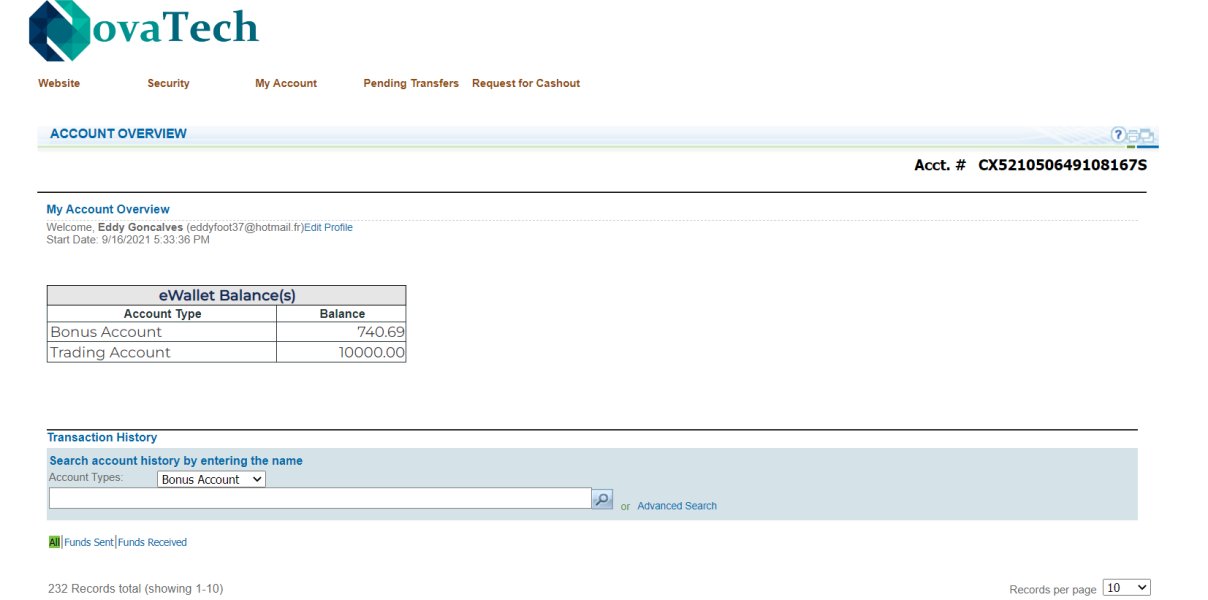Click the Start Date text

pyautogui.click(x=128, y=240)
